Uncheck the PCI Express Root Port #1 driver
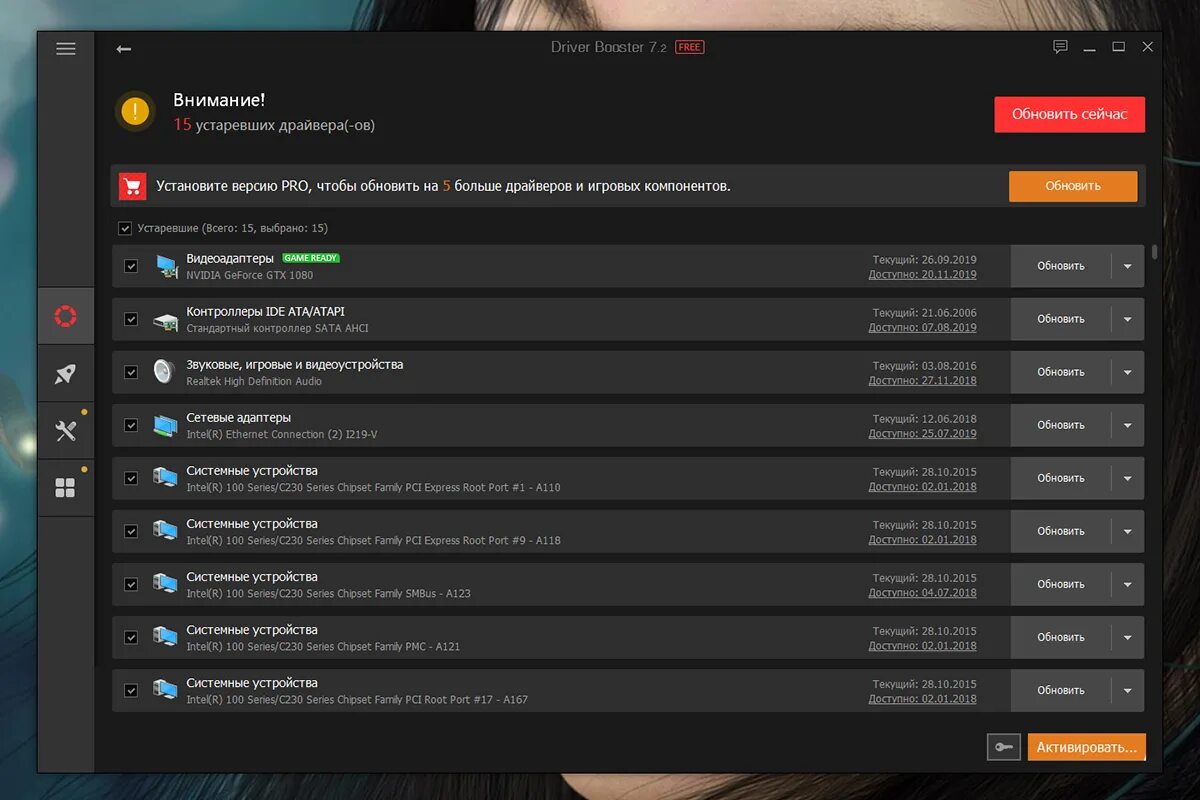 point(131,478)
